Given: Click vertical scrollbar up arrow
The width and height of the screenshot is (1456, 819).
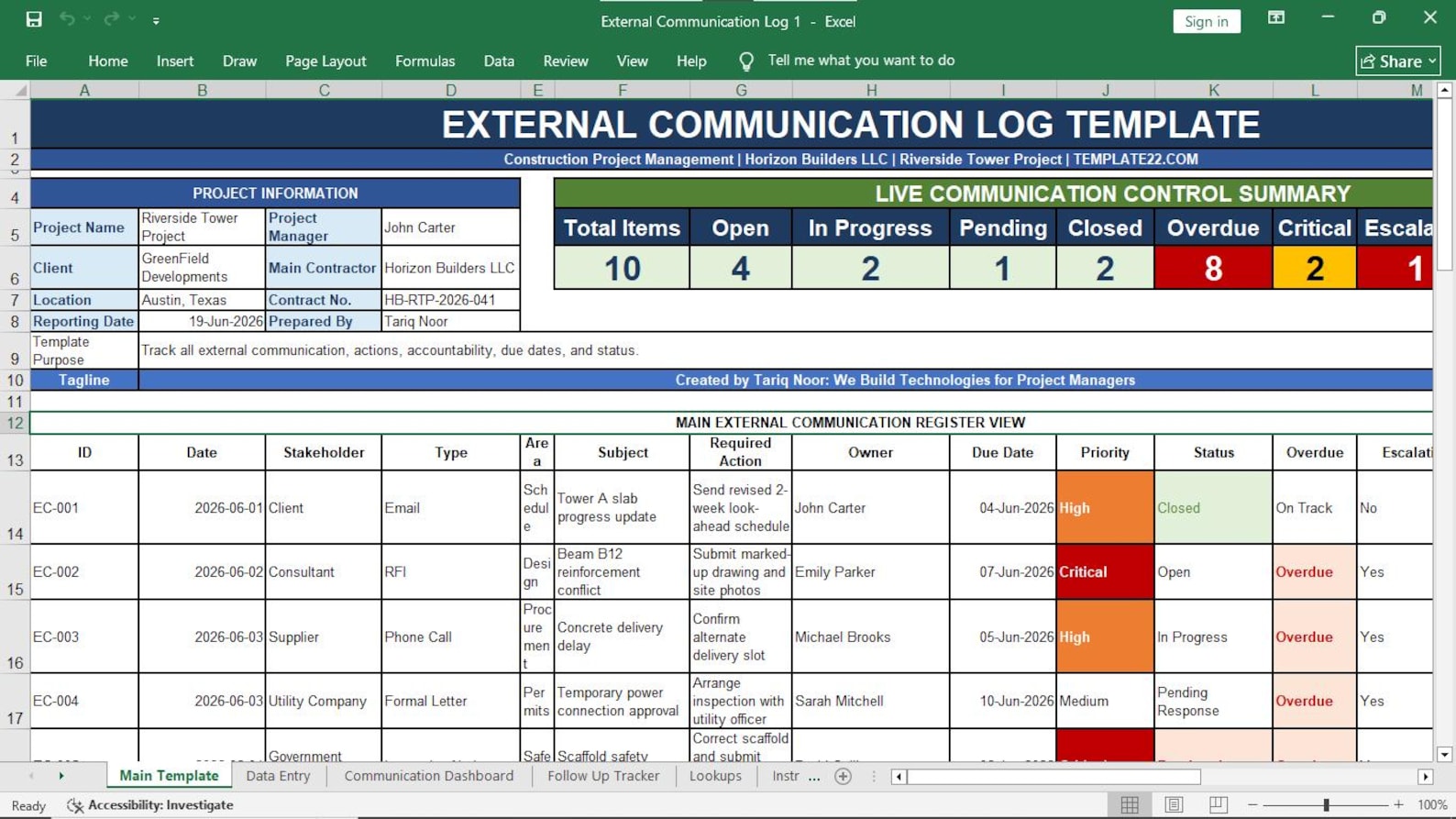Looking at the screenshot, I should [x=1444, y=90].
